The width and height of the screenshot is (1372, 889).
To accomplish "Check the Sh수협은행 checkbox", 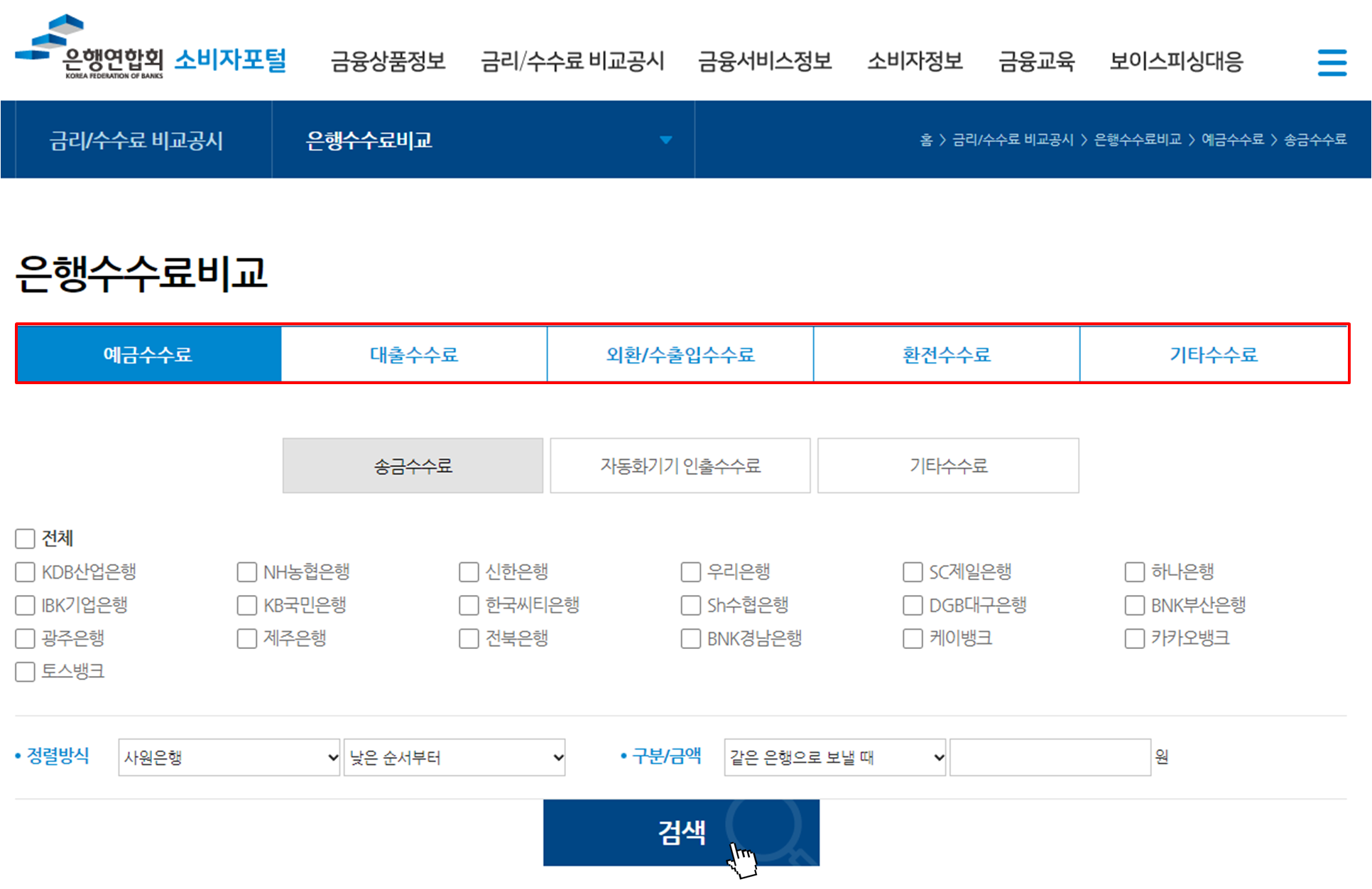I will pos(690,606).
